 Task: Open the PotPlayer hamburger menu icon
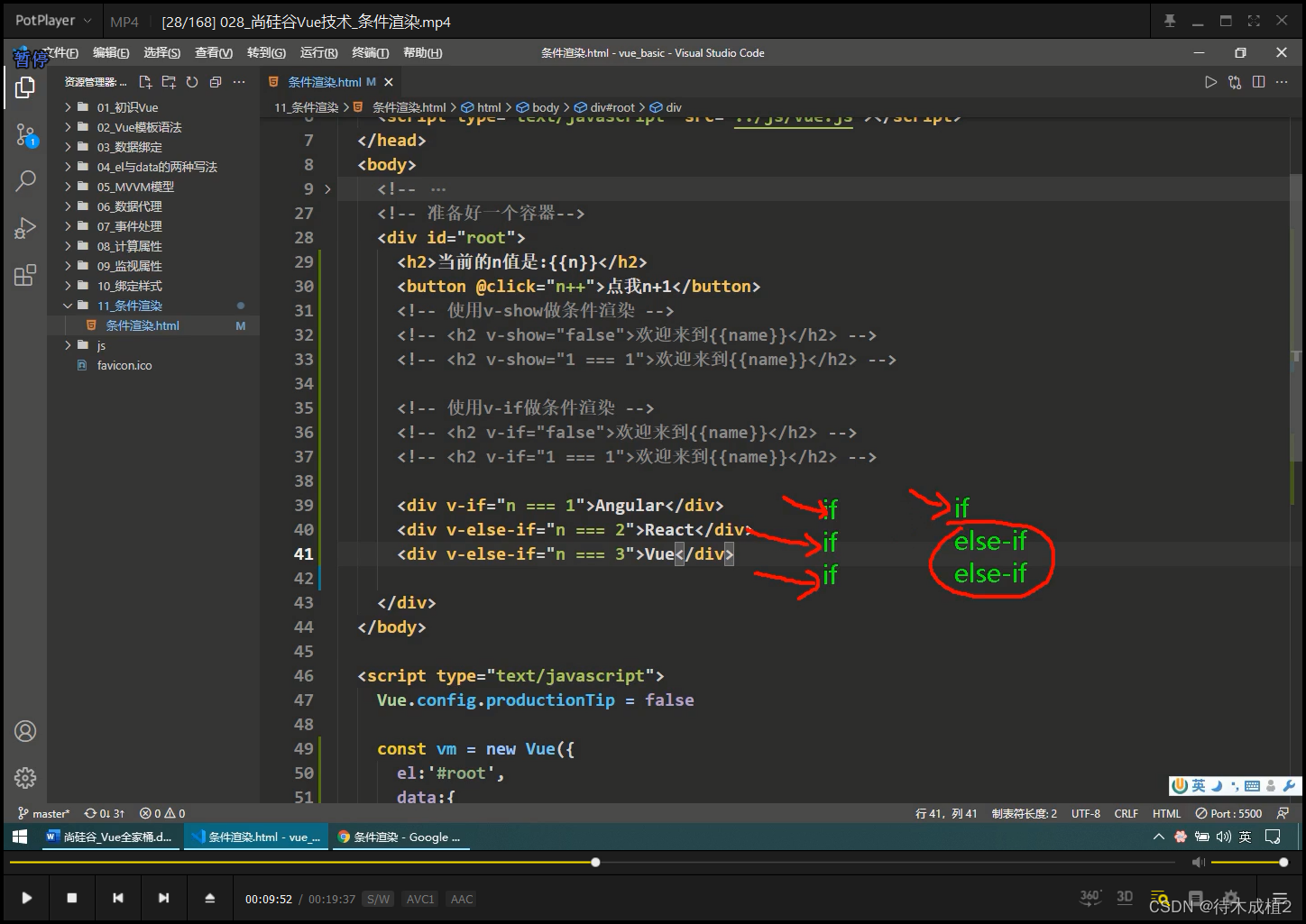(1279, 900)
